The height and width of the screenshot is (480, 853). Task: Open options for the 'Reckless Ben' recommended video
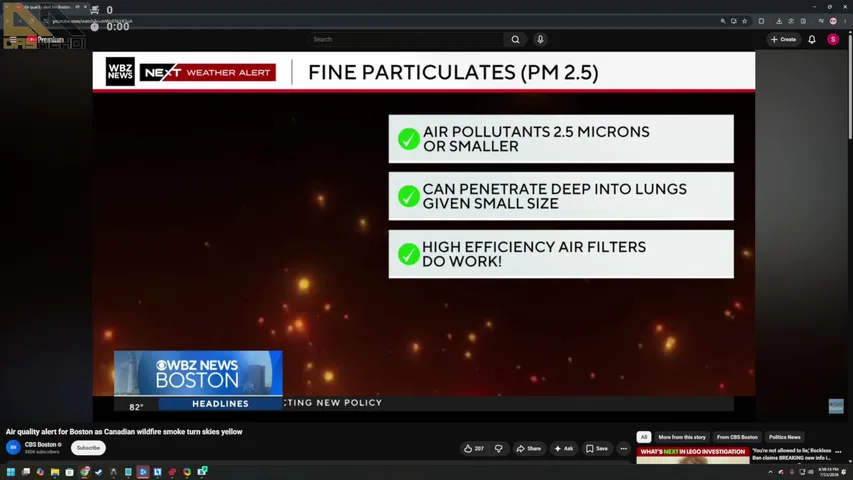click(838, 452)
